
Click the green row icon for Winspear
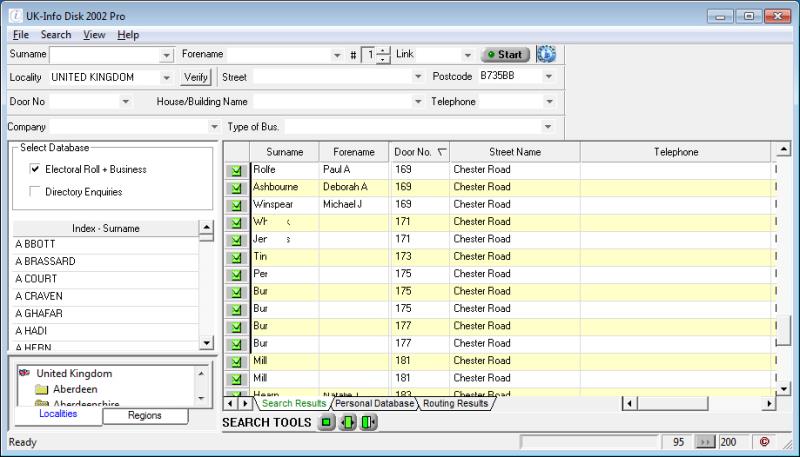236,204
